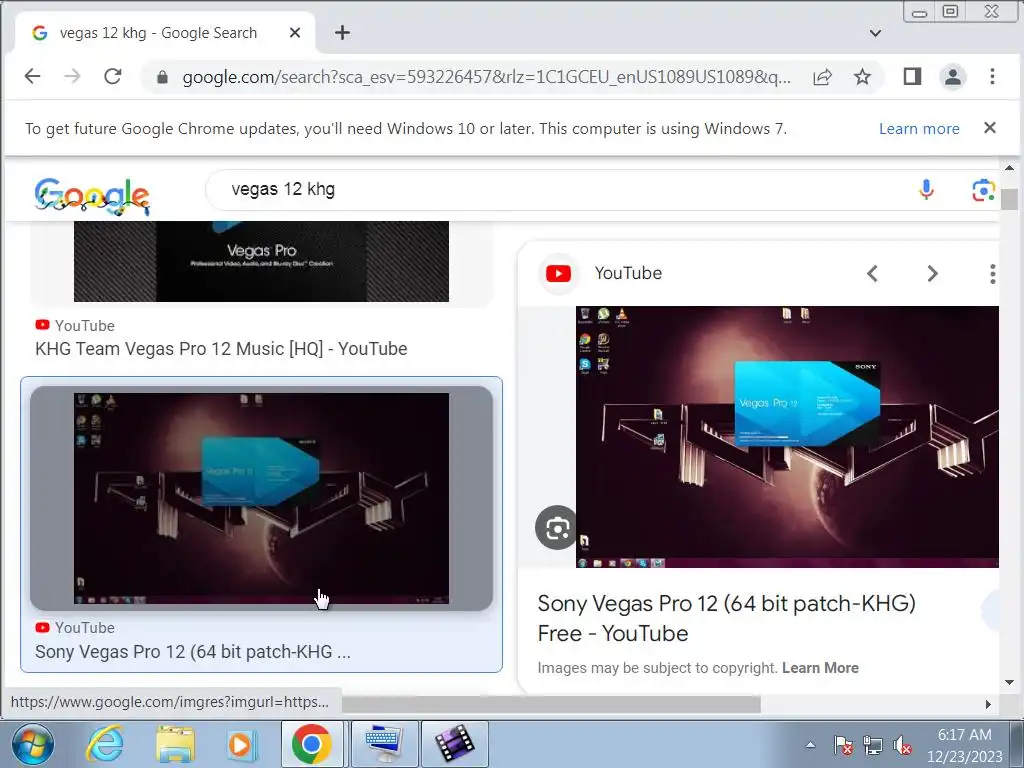Image resolution: width=1024 pixels, height=768 pixels.
Task: Click the Google holiday logo
Action: [92, 195]
